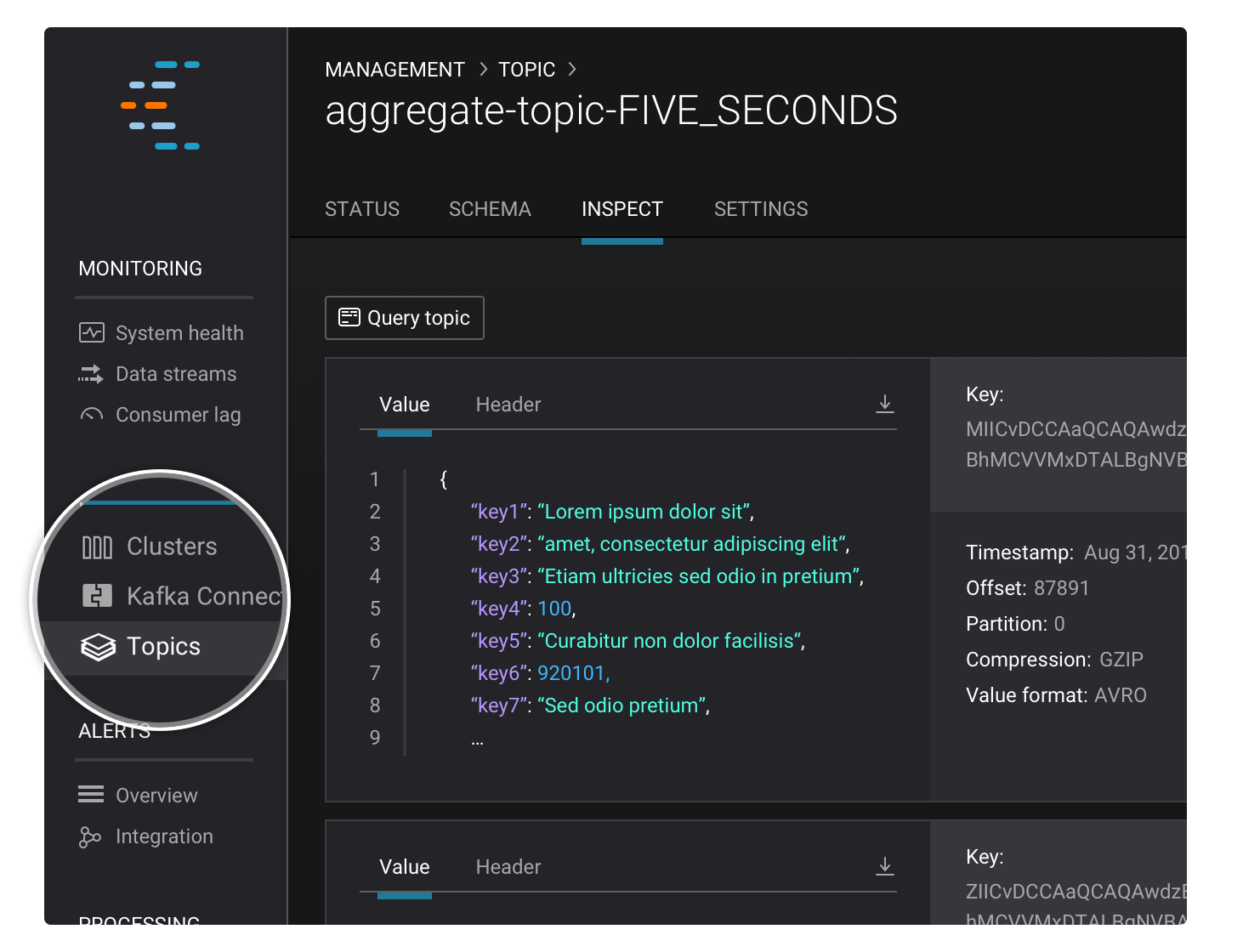Click the Query topic button
This screenshot has height=952, width=1243.
404,317
